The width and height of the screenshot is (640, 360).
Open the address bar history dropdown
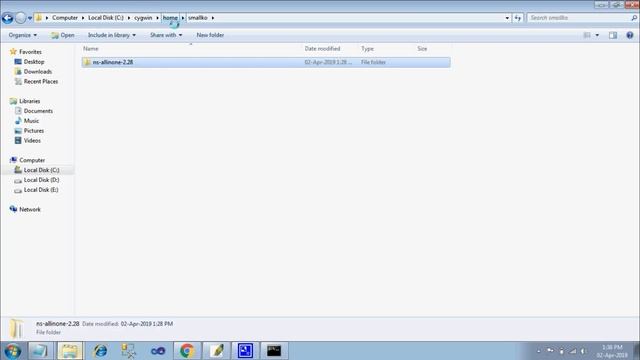(507, 18)
